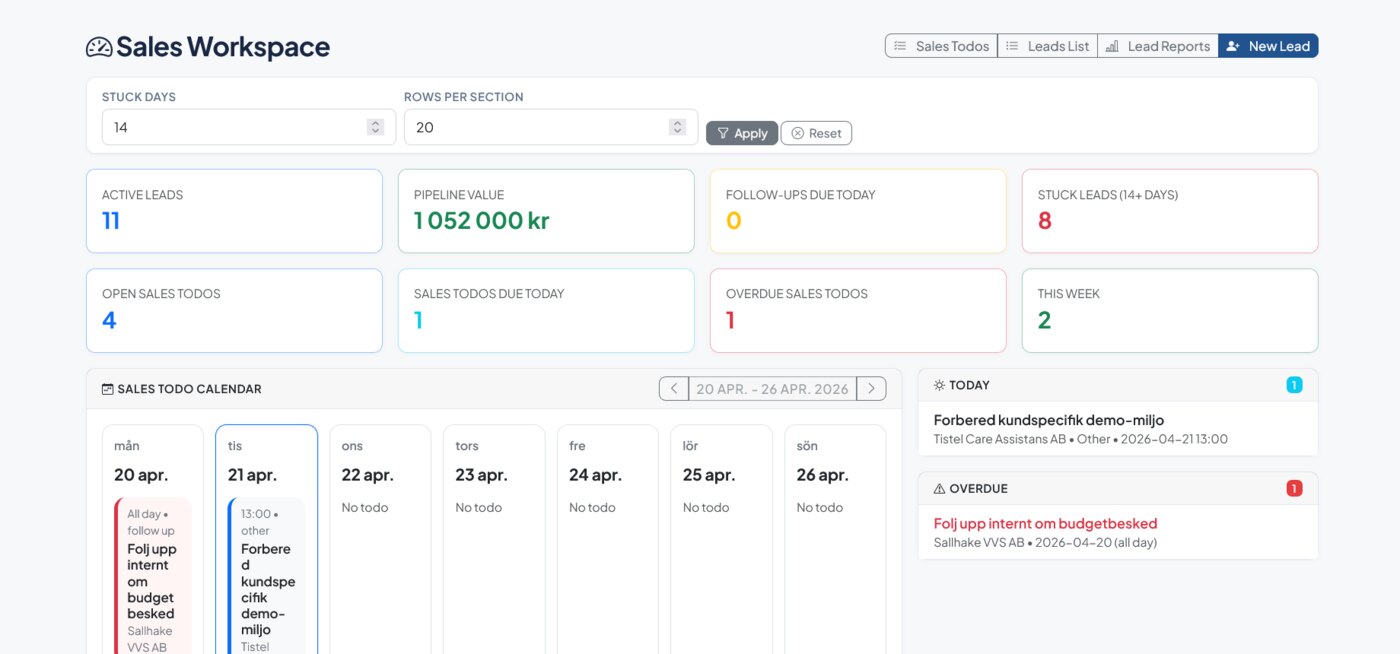Click the sun icon in the Today panel

coord(937,384)
